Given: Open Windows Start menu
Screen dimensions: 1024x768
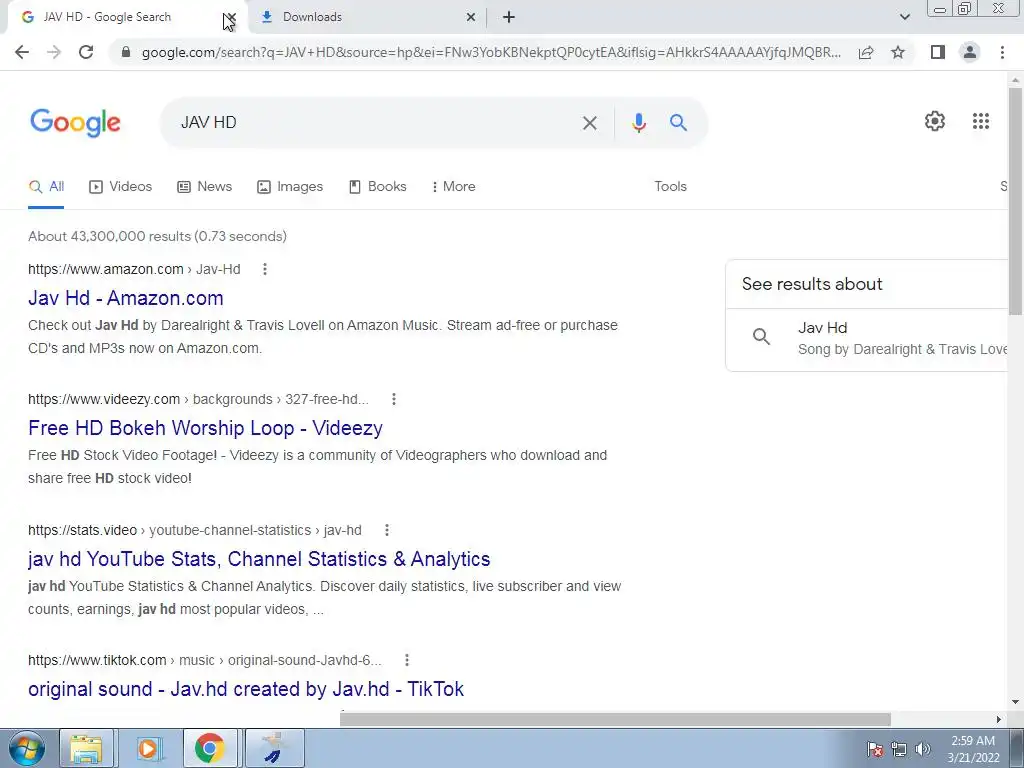Looking at the screenshot, I should coord(27,748).
